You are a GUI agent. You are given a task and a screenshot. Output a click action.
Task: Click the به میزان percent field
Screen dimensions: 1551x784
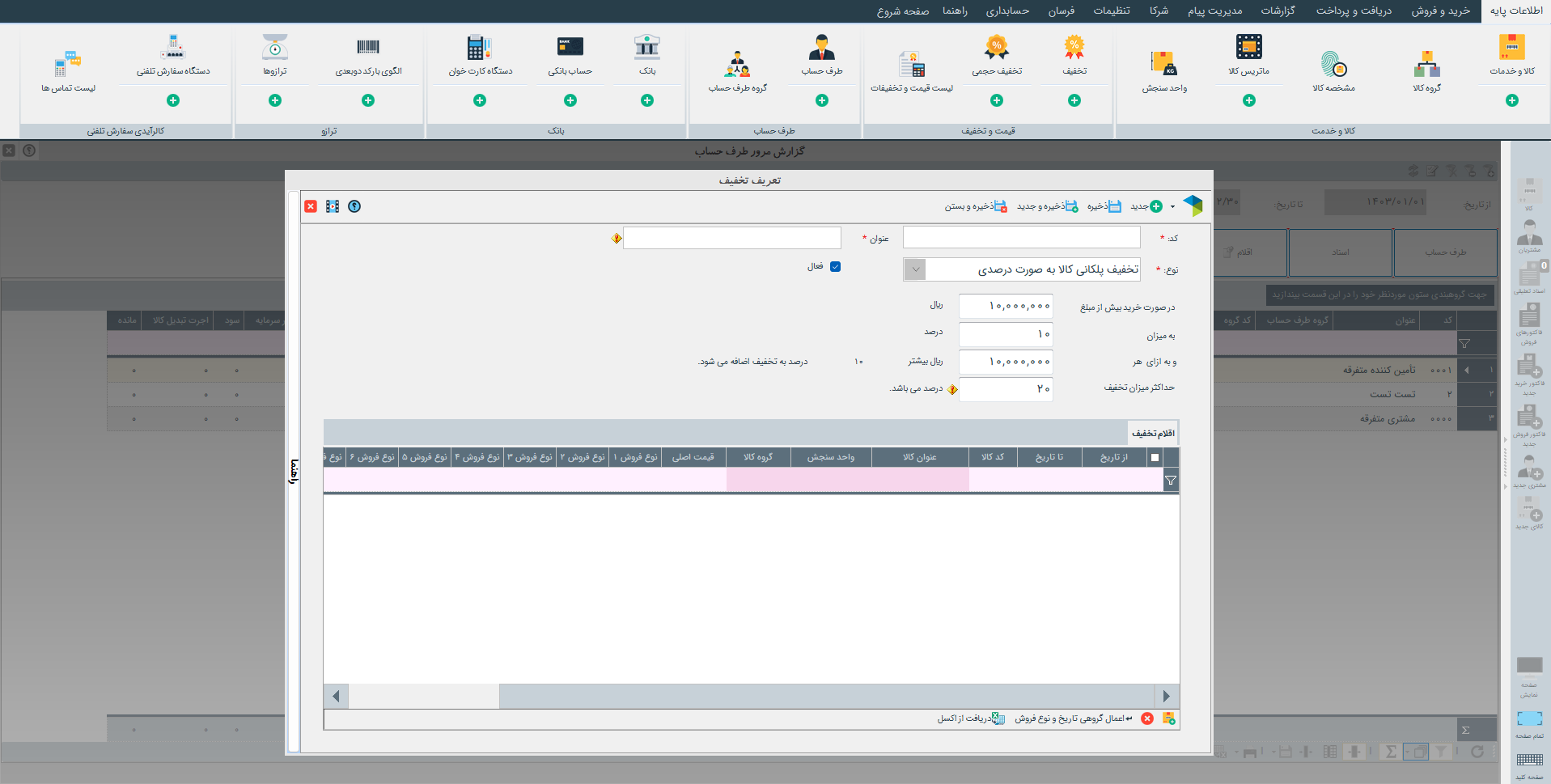[1006, 334]
